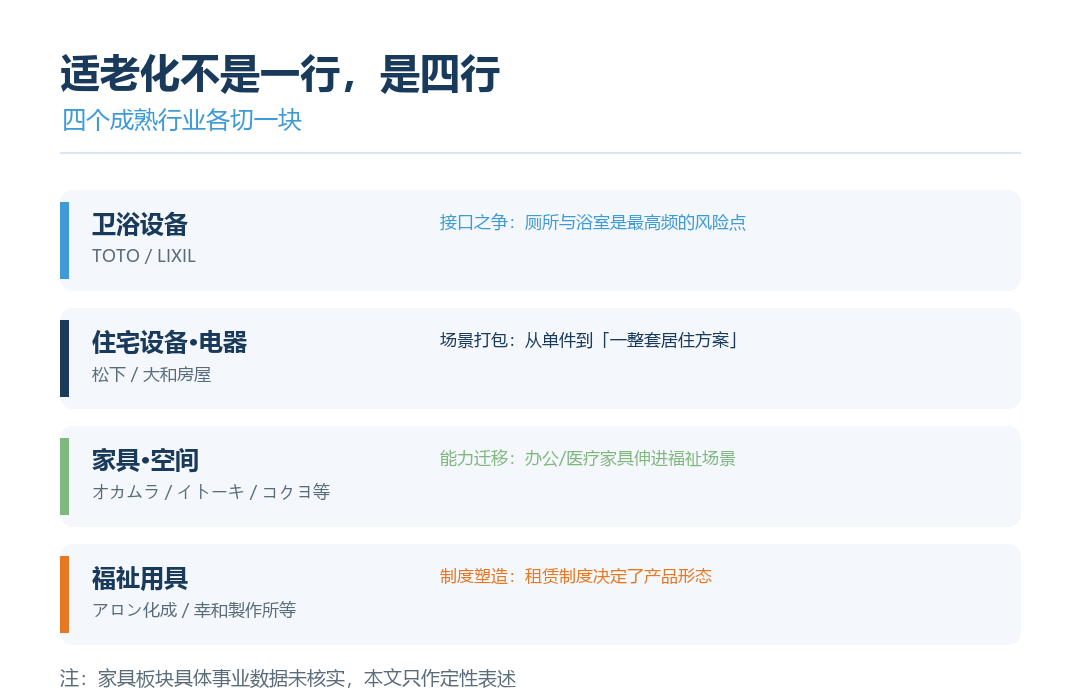Click the "接口之争" description text
This screenshot has height=700, width=1080.
(x=593, y=223)
